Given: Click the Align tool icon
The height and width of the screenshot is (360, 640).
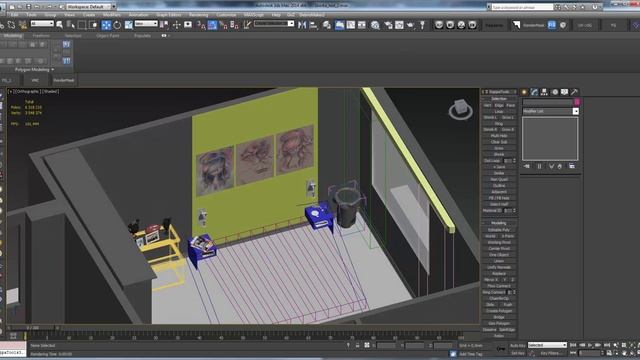Looking at the screenshot, I should click(x=314, y=25).
